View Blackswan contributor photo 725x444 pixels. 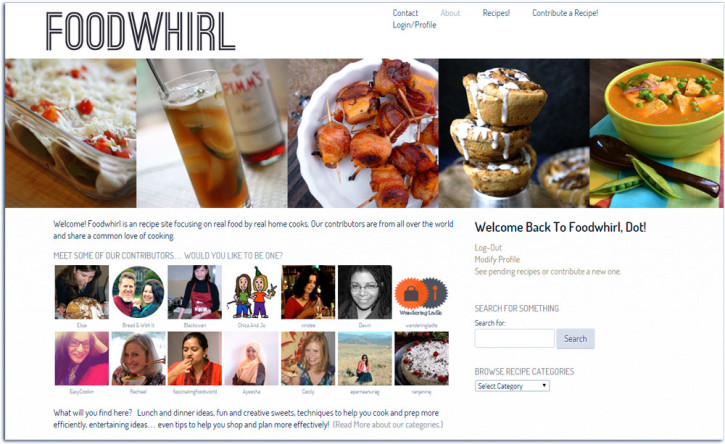click(195, 292)
